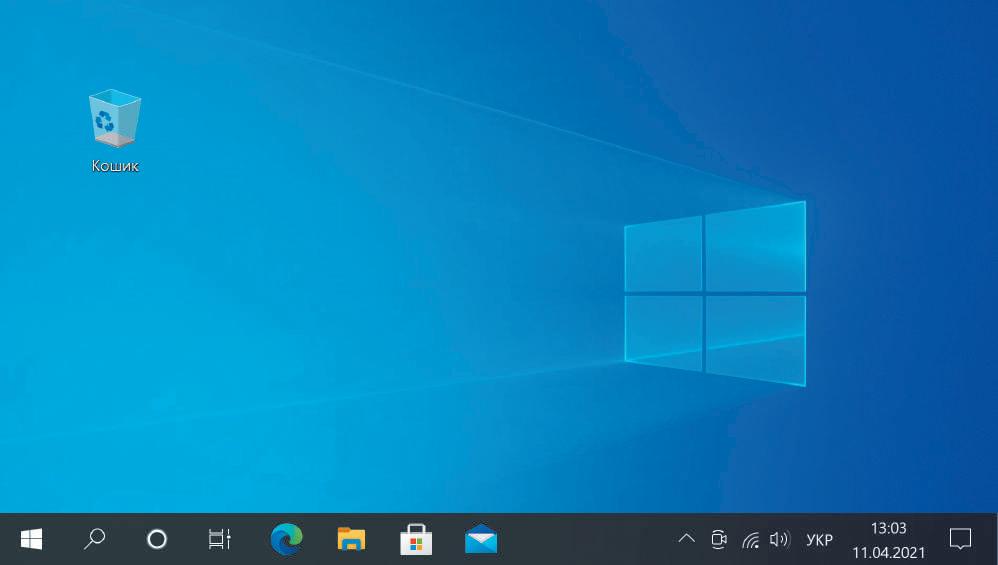
Task: Open Wi-Fi network status icon
Action: click(751, 540)
